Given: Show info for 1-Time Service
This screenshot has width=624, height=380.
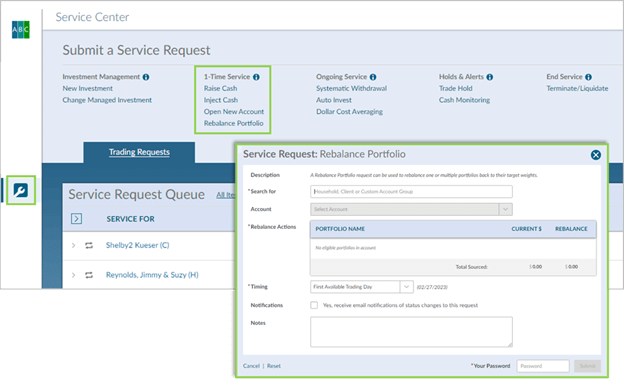Looking at the screenshot, I should coord(256,77).
